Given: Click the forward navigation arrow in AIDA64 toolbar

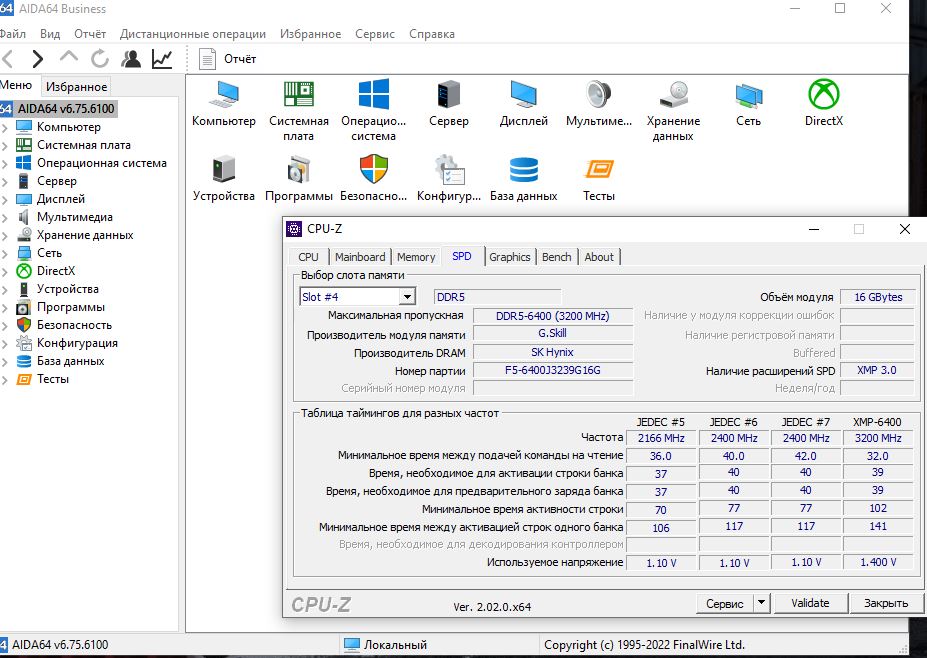Looking at the screenshot, I should click(x=37, y=59).
